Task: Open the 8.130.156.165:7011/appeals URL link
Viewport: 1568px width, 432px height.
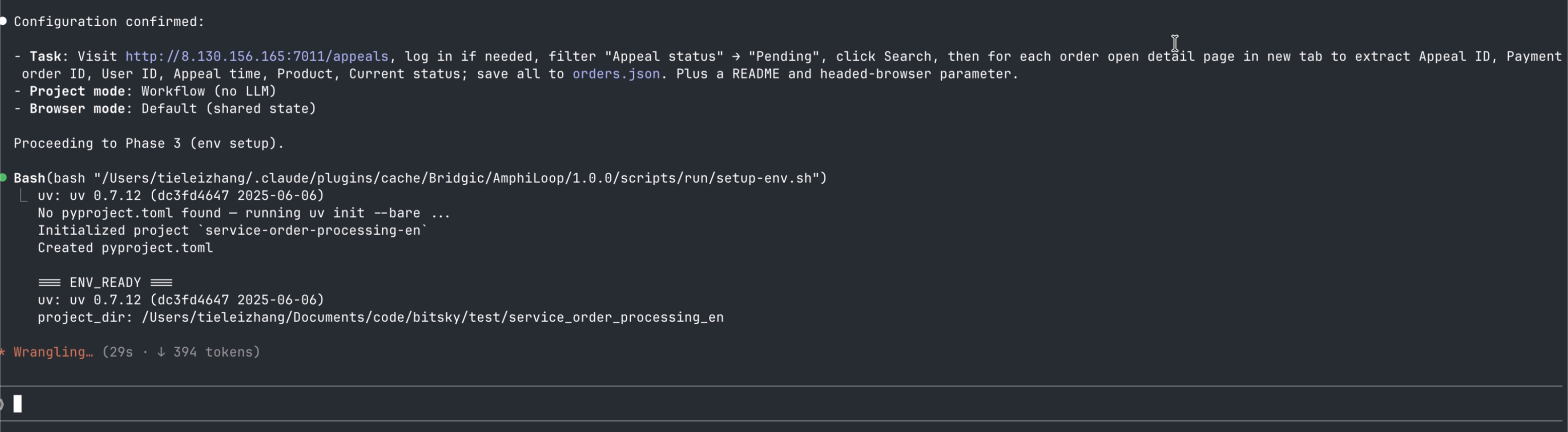Action: point(257,56)
